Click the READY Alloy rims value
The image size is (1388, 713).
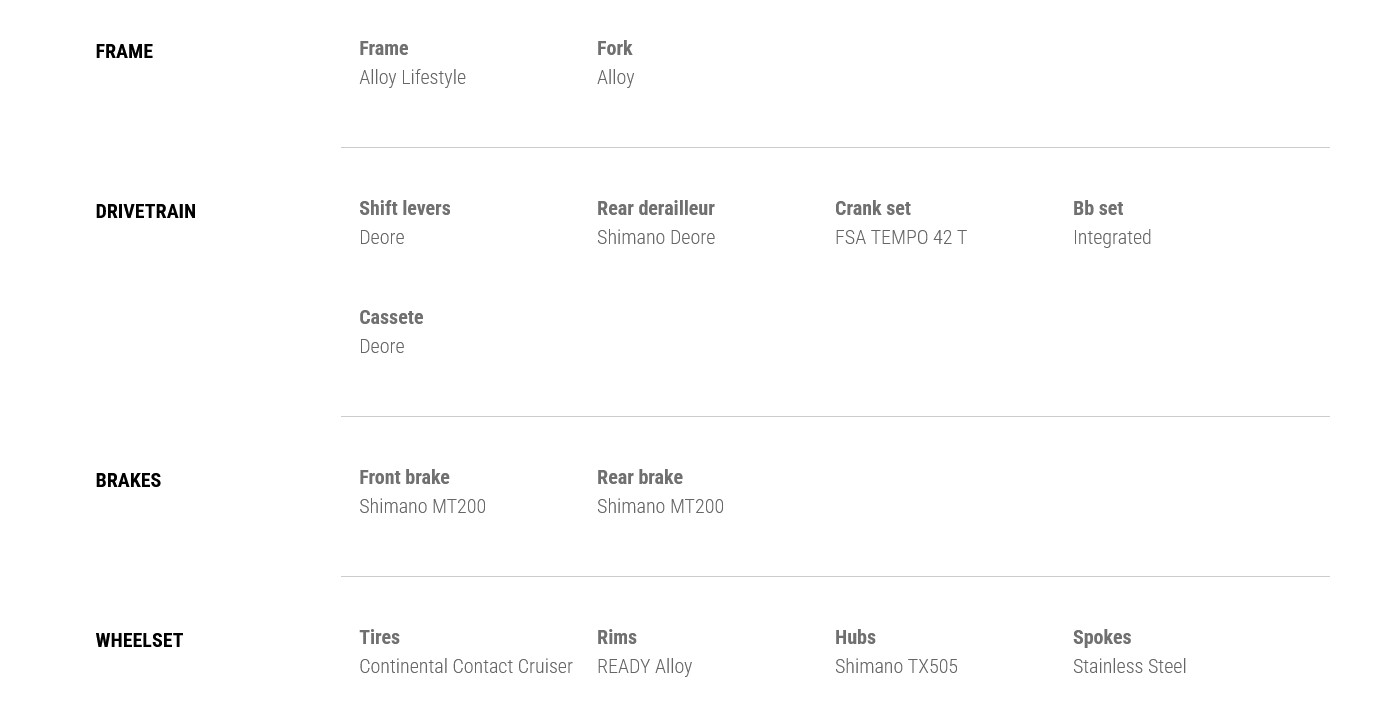pos(644,666)
